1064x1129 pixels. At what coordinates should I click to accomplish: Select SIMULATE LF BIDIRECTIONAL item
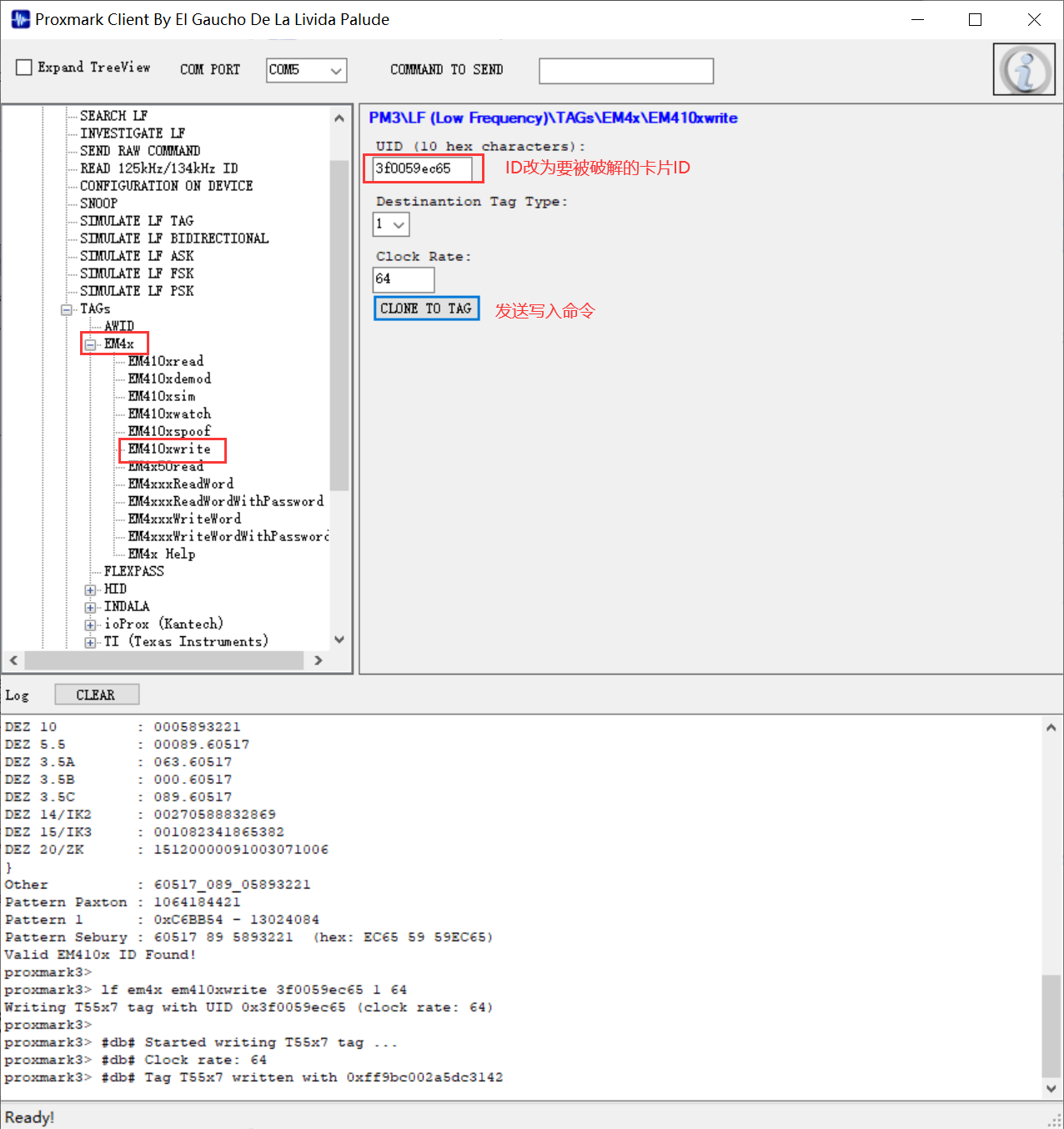coord(174,238)
